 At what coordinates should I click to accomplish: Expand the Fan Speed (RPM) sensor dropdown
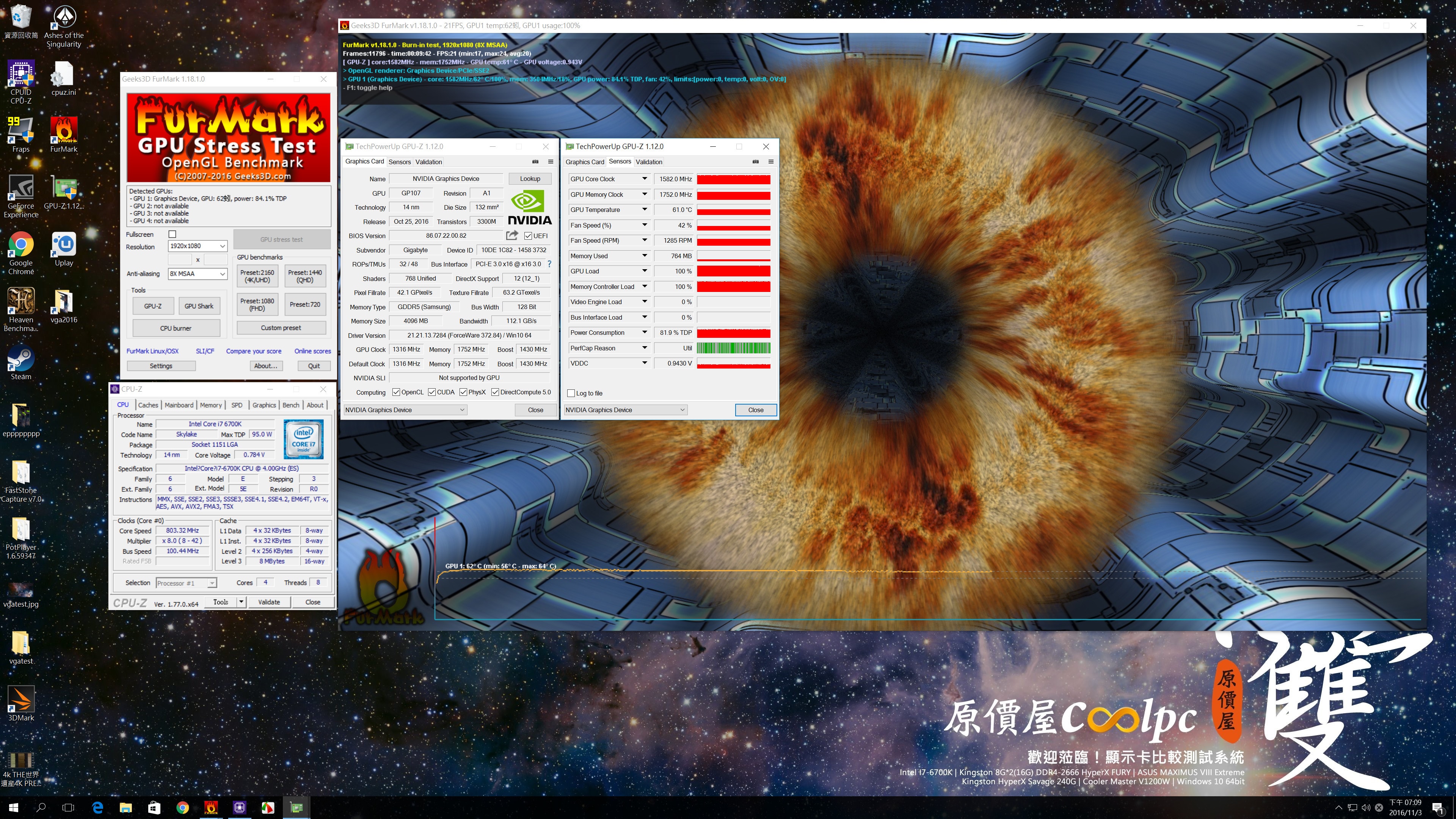(x=644, y=241)
